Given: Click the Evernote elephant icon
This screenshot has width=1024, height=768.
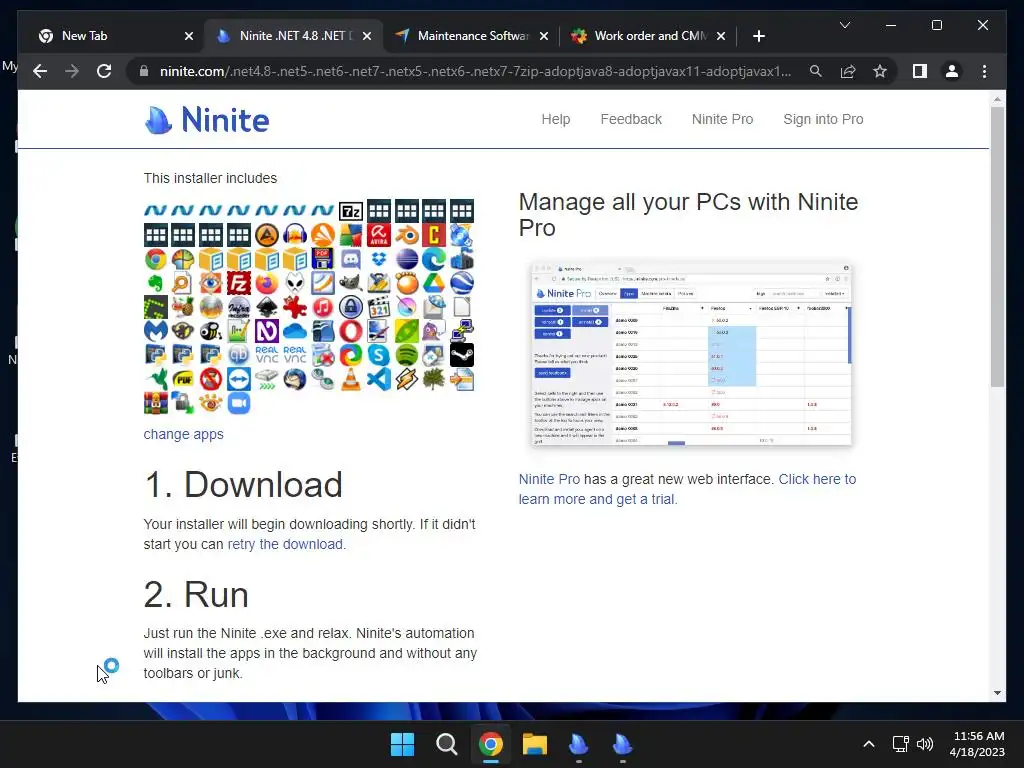Looking at the screenshot, I should pyautogui.click(x=155, y=283).
